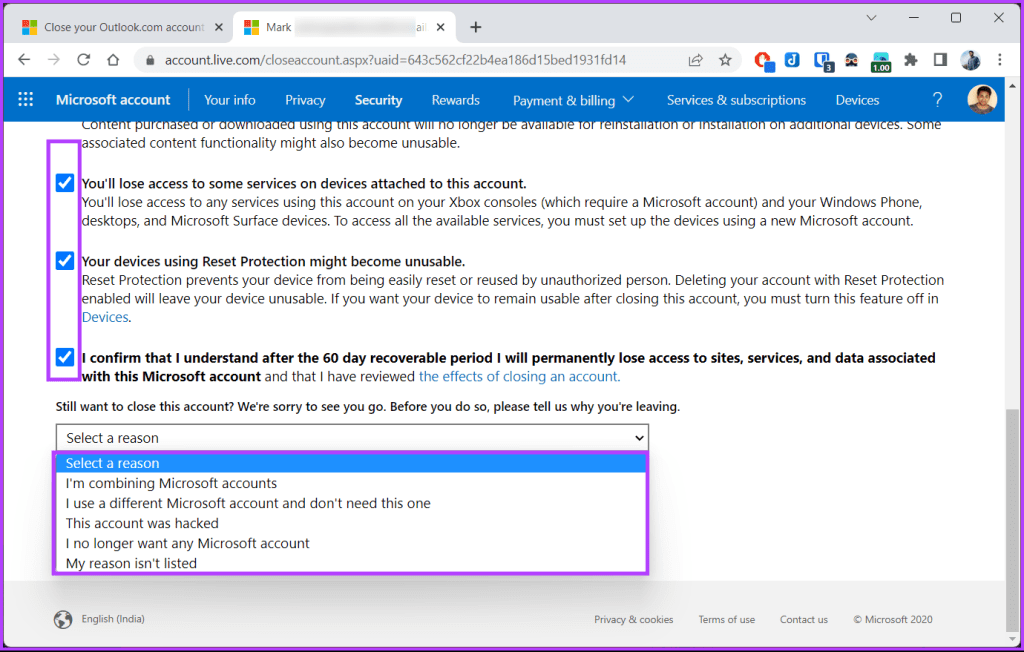Uncheck the lose access to services checkbox
1024x652 pixels.
65,183
